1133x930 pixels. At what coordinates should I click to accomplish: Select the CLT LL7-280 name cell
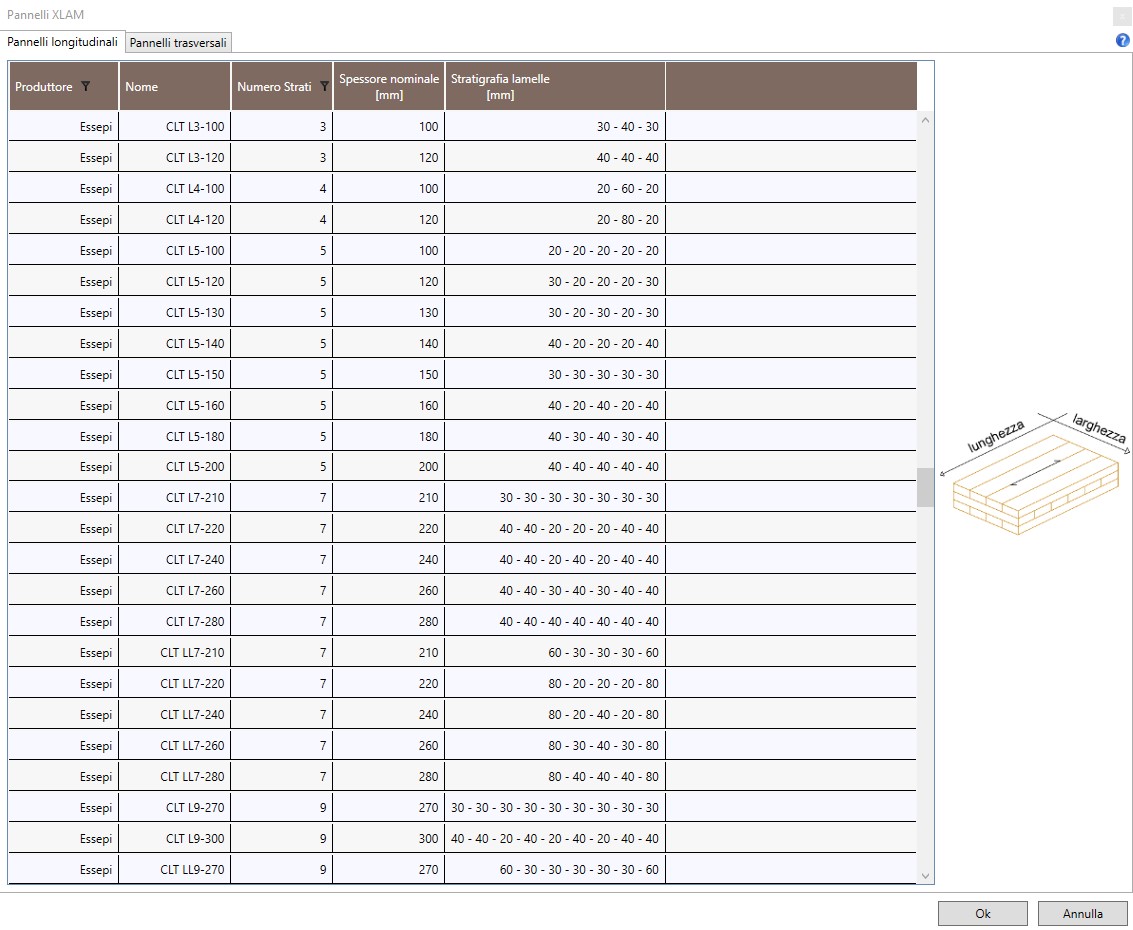[x=175, y=777]
